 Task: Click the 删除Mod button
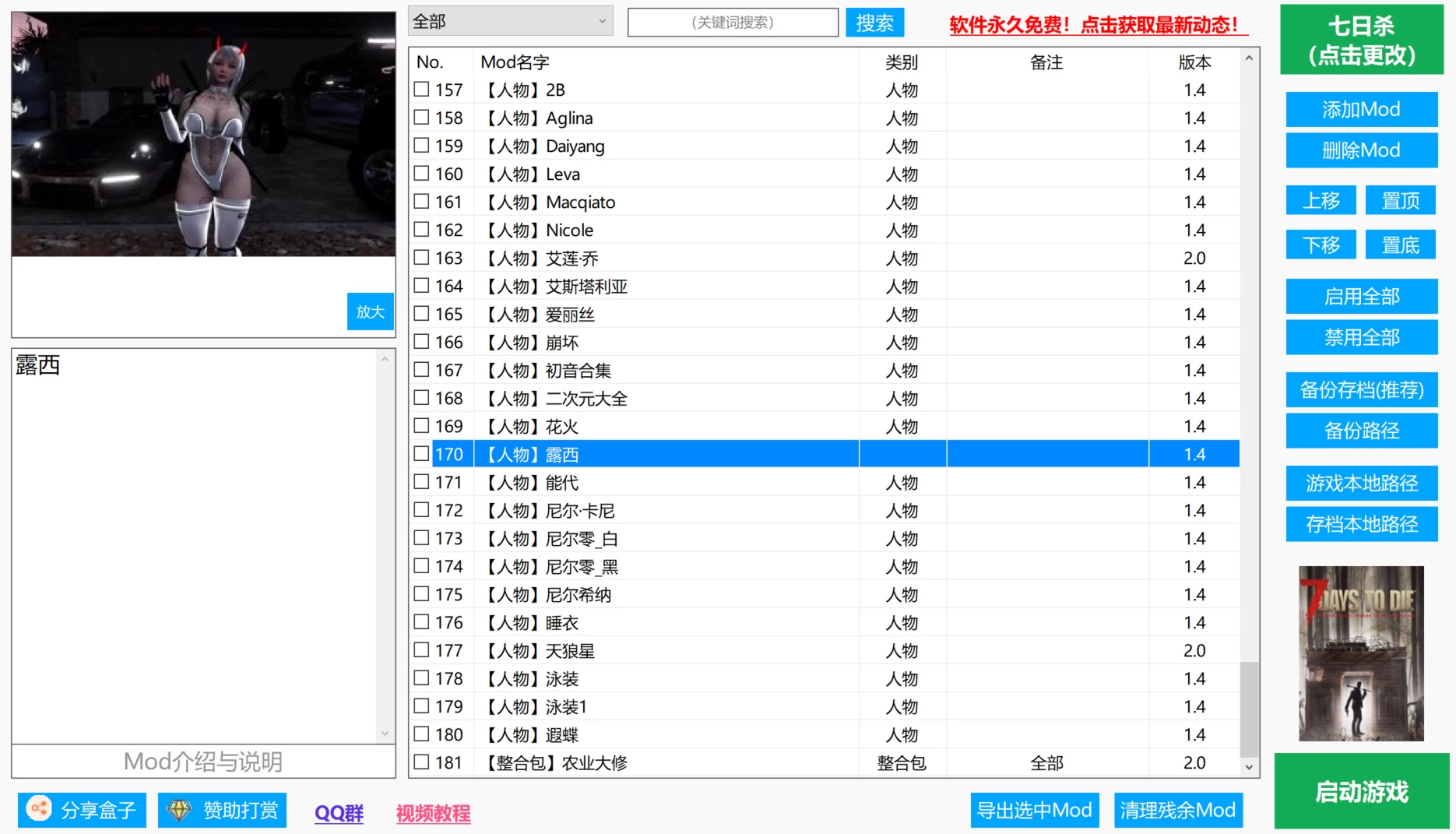[x=1362, y=150]
